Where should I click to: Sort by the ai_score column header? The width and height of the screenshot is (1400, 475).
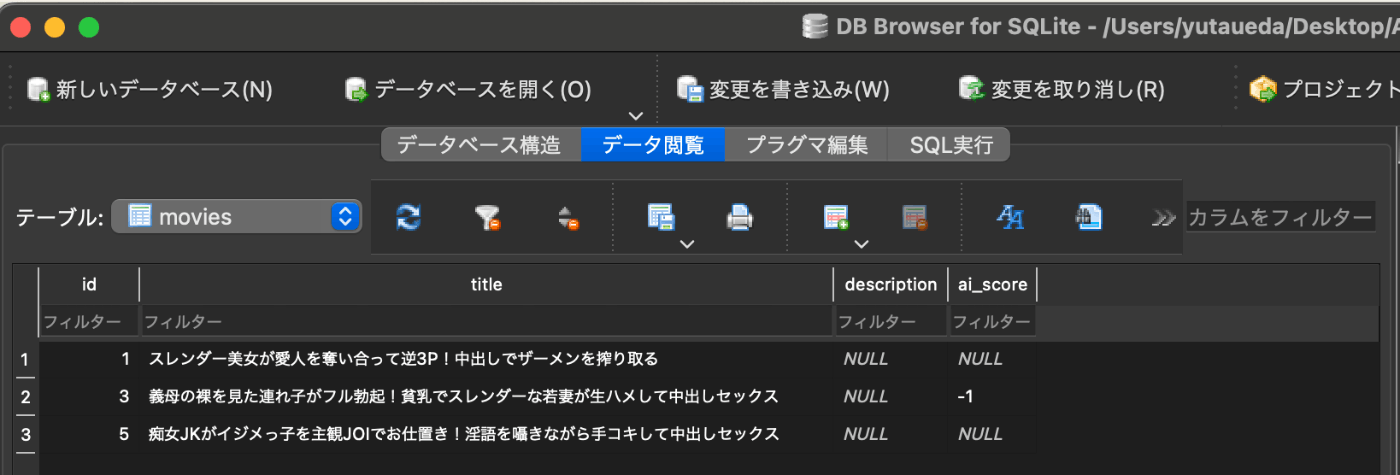tap(992, 285)
